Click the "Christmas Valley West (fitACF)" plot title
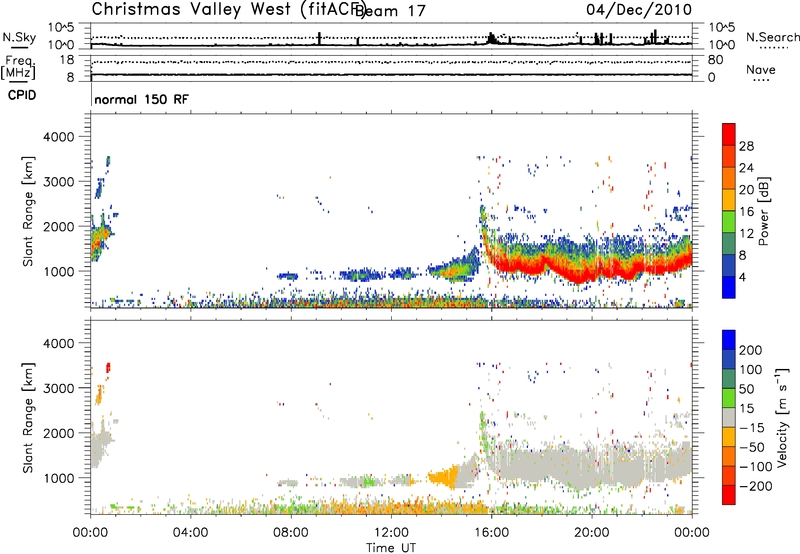 point(229,10)
